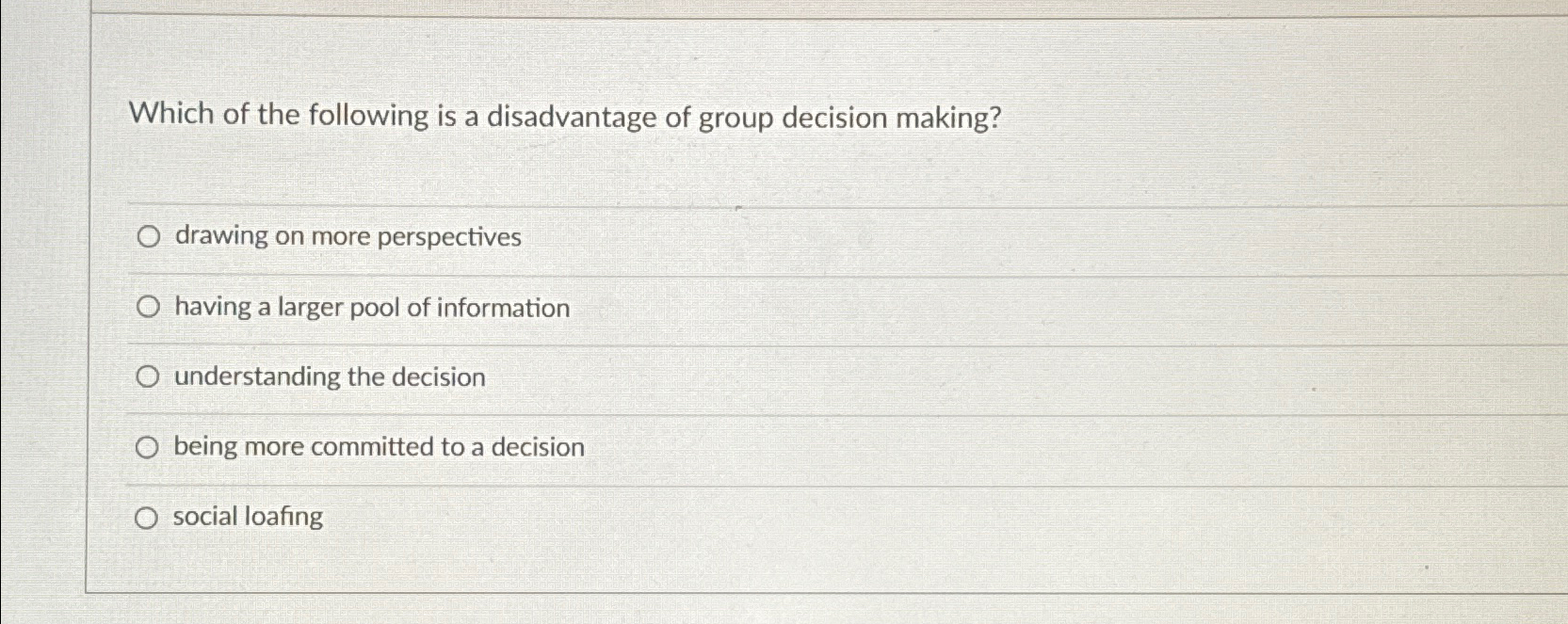Click the text 'being more committed to a decision'
1568x624 pixels.
pos(378,446)
